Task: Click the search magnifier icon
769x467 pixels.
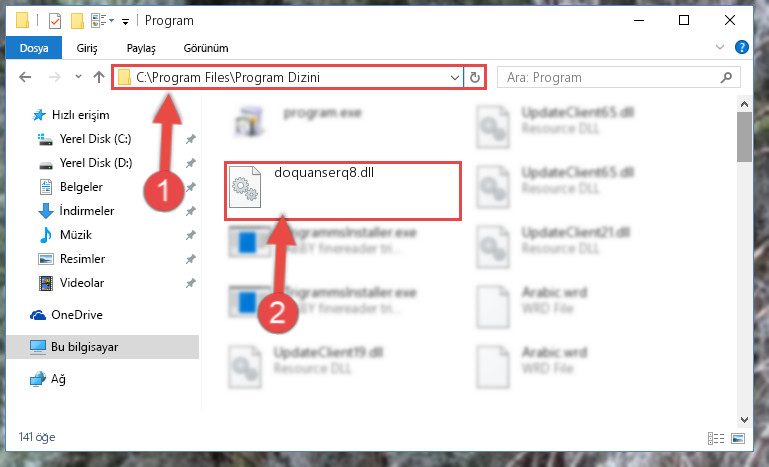Action: [x=726, y=78]
